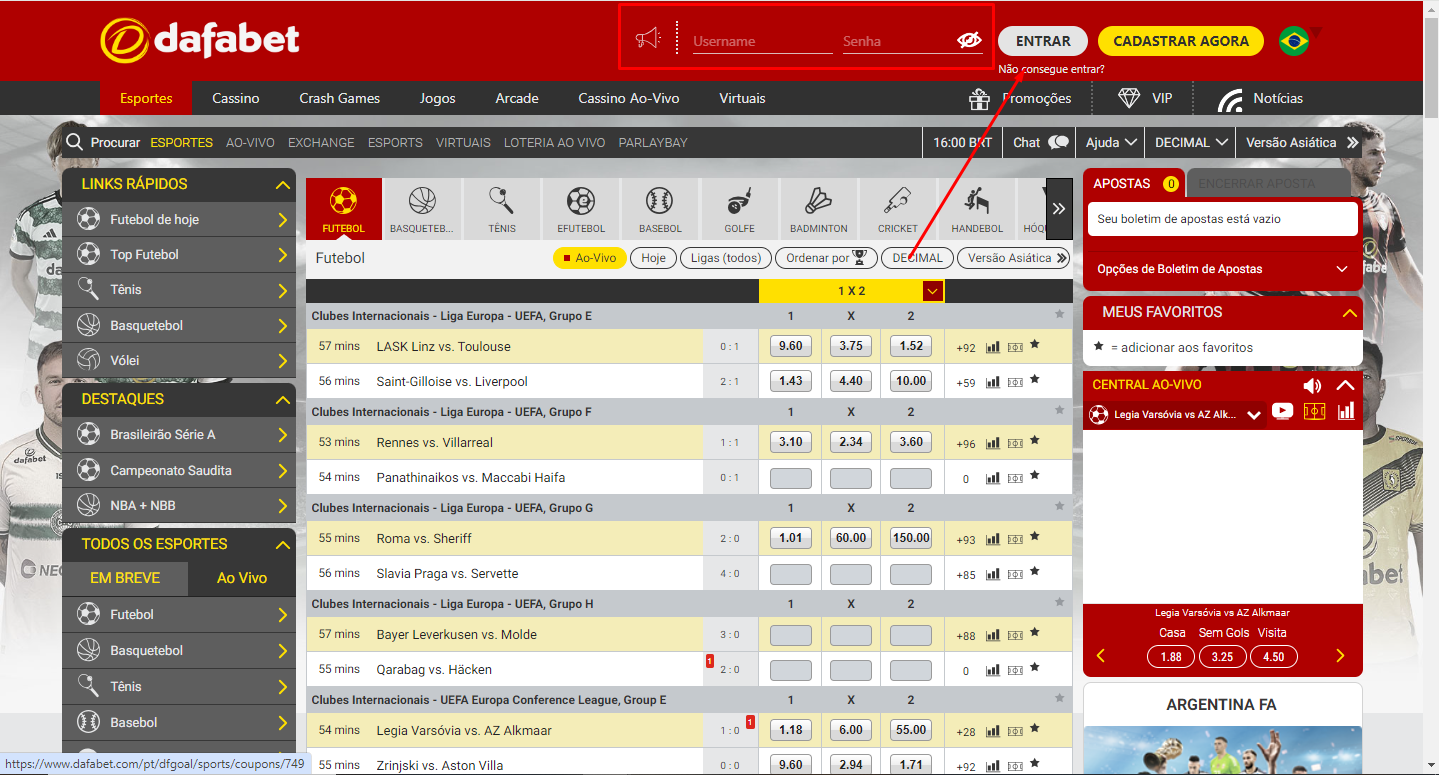Open the Ordenar por trophy filter
This screenshot has height=775, width=1439.
coord(826,258)
